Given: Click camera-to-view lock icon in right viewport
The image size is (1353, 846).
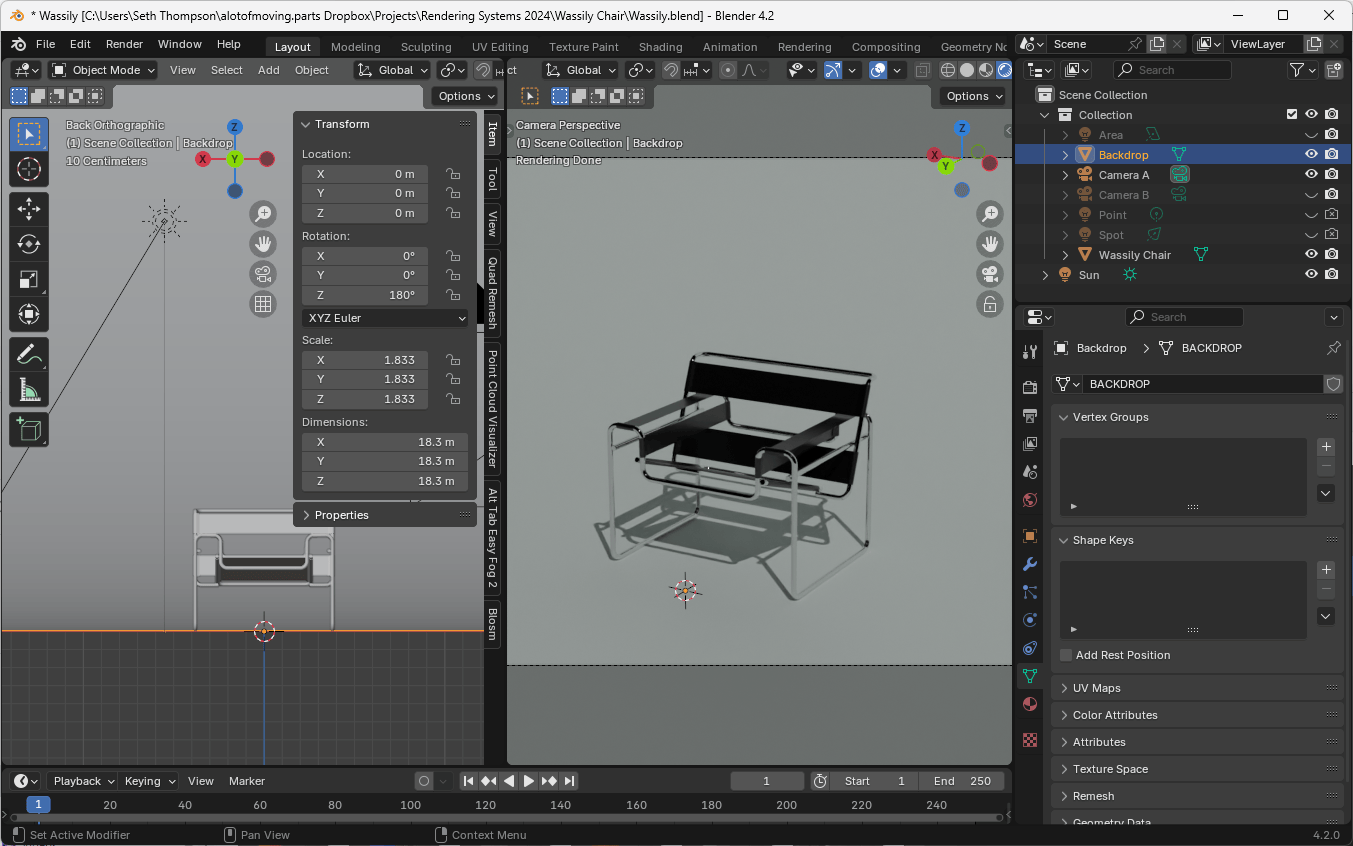Looking at the screenshot, I should click(x=990, y=304).
